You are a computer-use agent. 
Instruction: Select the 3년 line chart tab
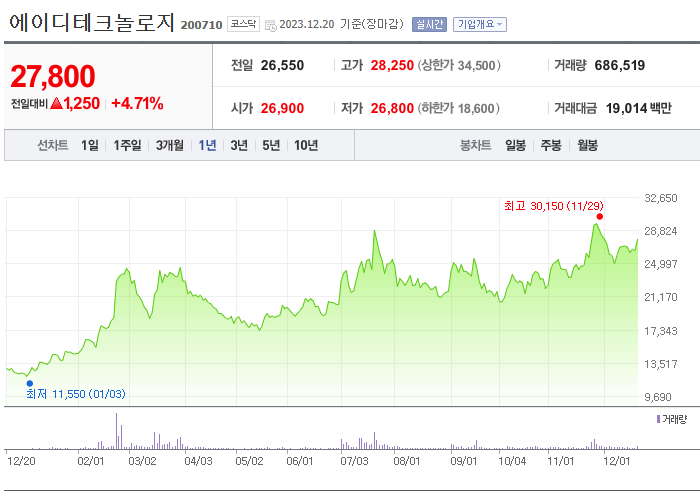239,145
